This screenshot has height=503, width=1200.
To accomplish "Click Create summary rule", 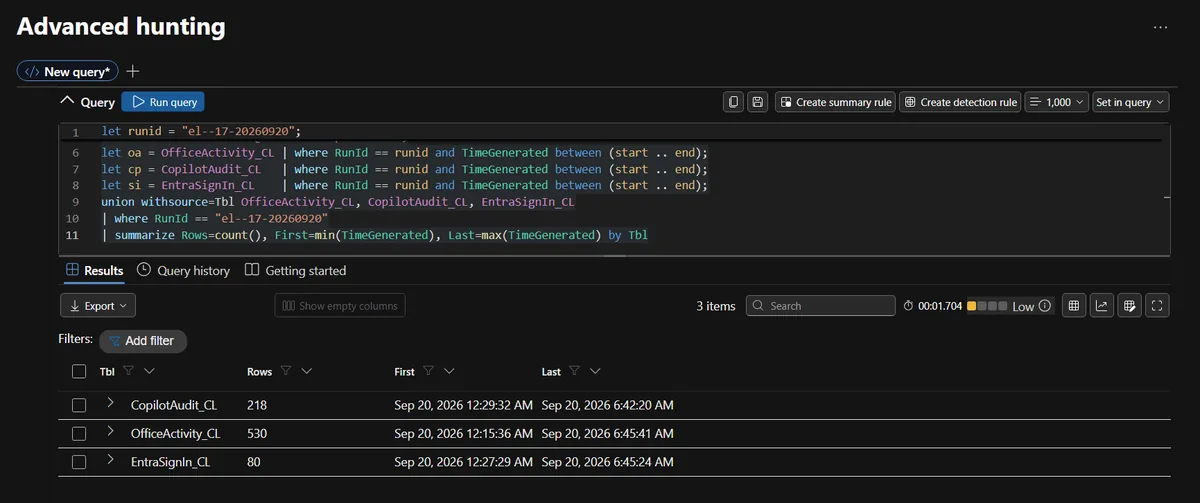I will pyautogui.click(x=835, y=102).
